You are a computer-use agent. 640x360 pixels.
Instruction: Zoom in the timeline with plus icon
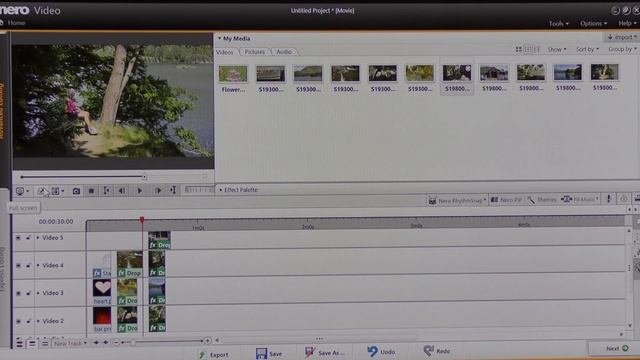(207, 340)
